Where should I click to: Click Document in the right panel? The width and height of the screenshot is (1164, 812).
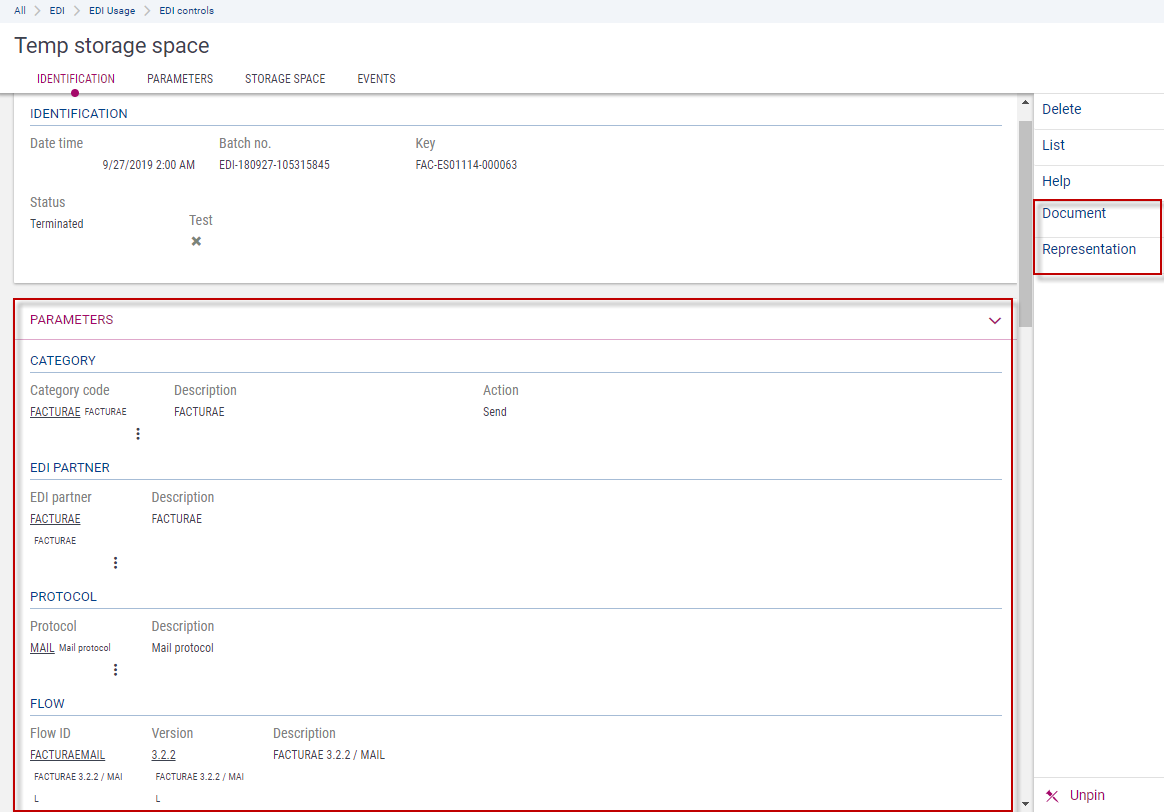click(1073, 213)
